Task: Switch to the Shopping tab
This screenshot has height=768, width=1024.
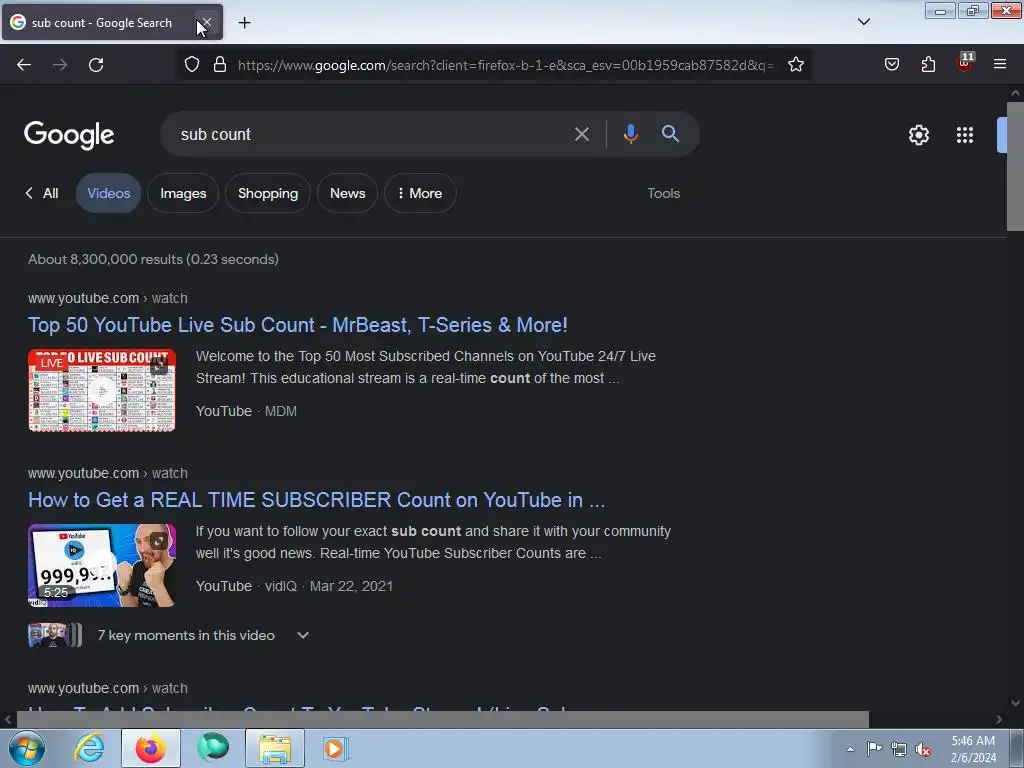Action: pos(268,193)
